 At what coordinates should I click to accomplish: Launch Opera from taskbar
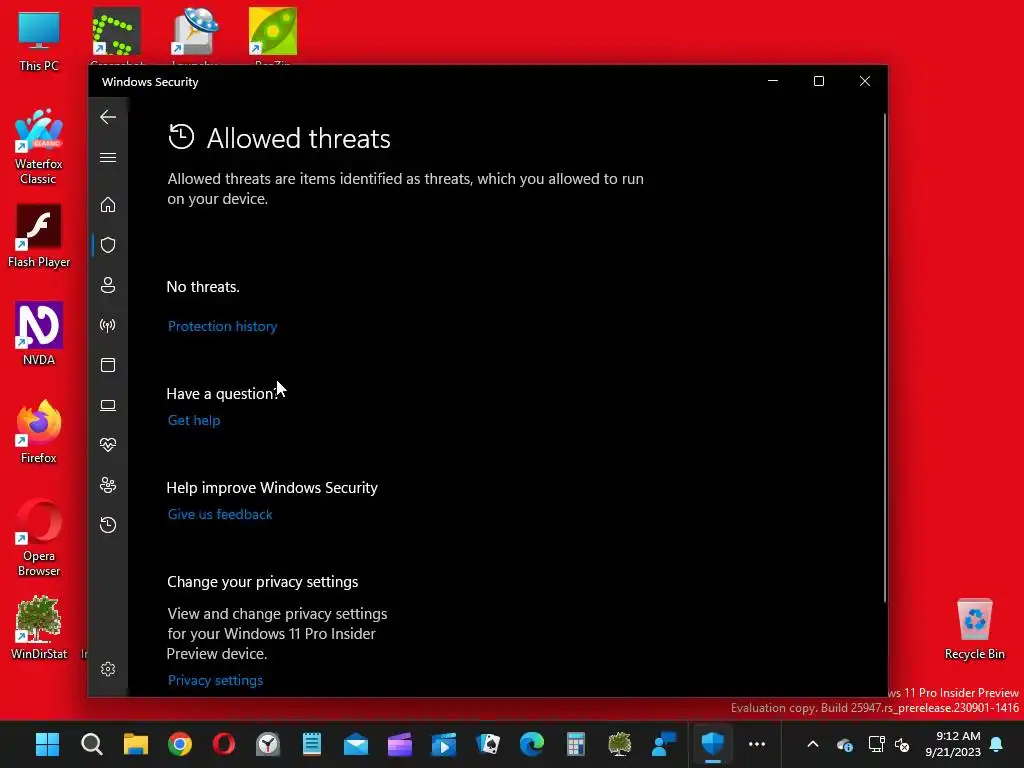[223, 744]
